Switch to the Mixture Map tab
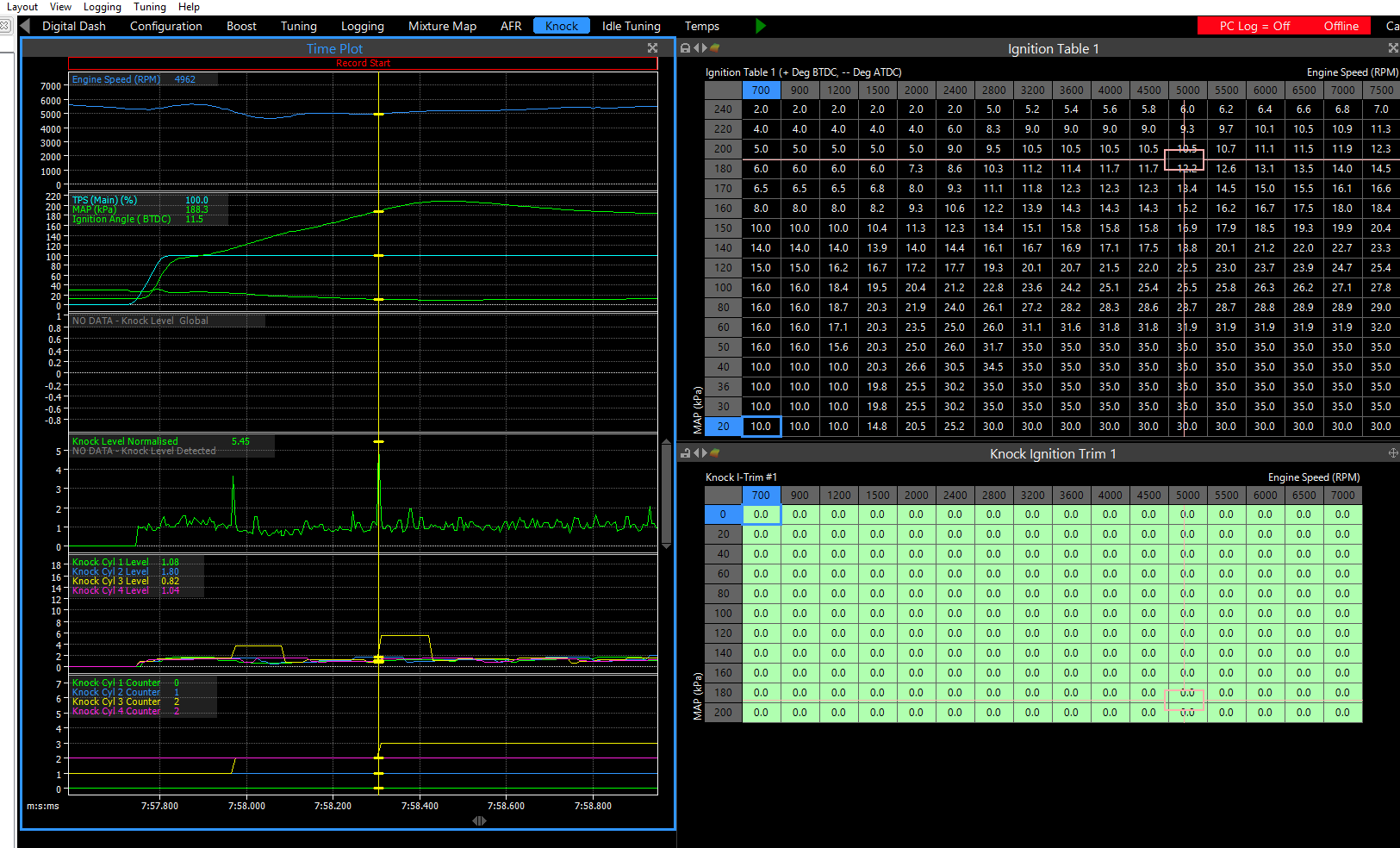 coord(442,26)
